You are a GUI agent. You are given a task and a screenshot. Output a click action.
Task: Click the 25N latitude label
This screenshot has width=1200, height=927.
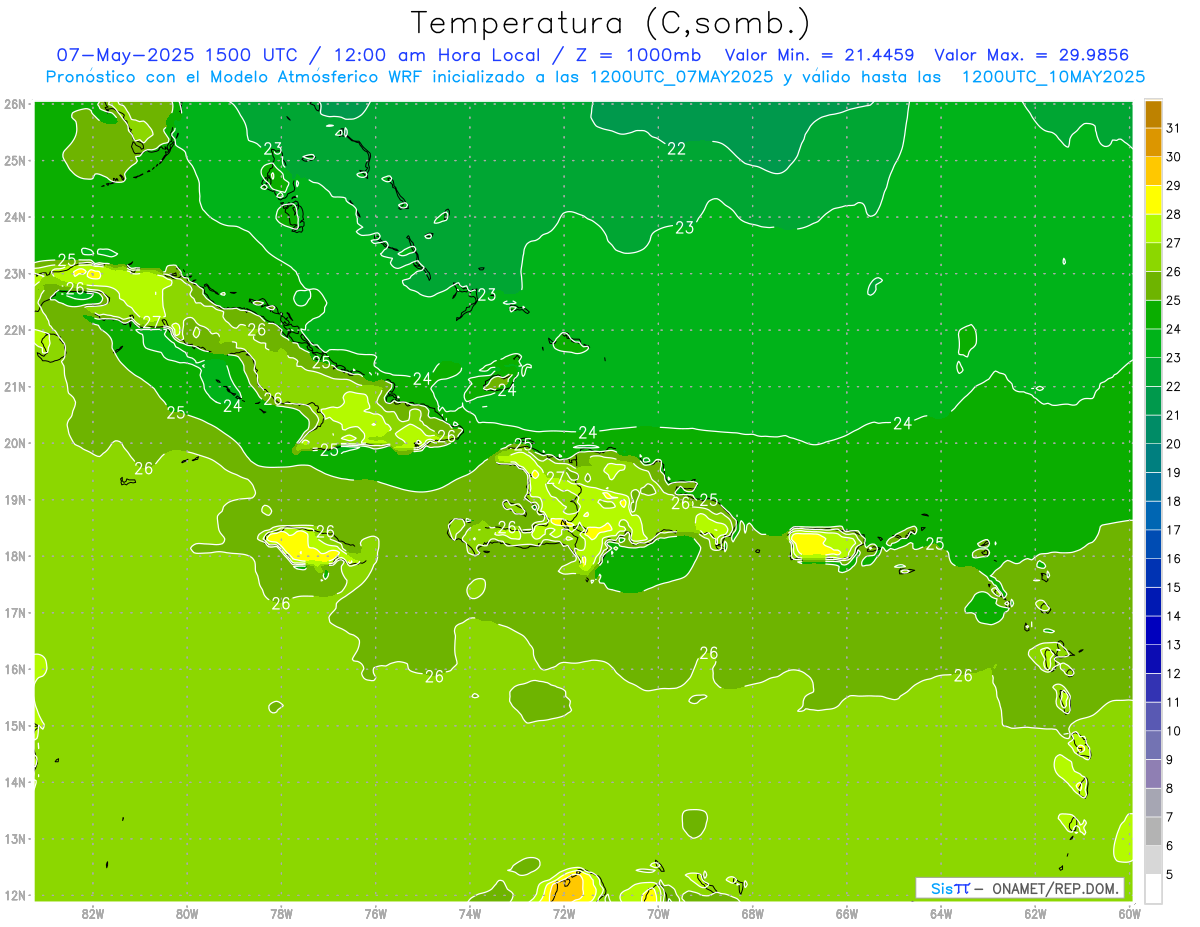tap(15, 160)
